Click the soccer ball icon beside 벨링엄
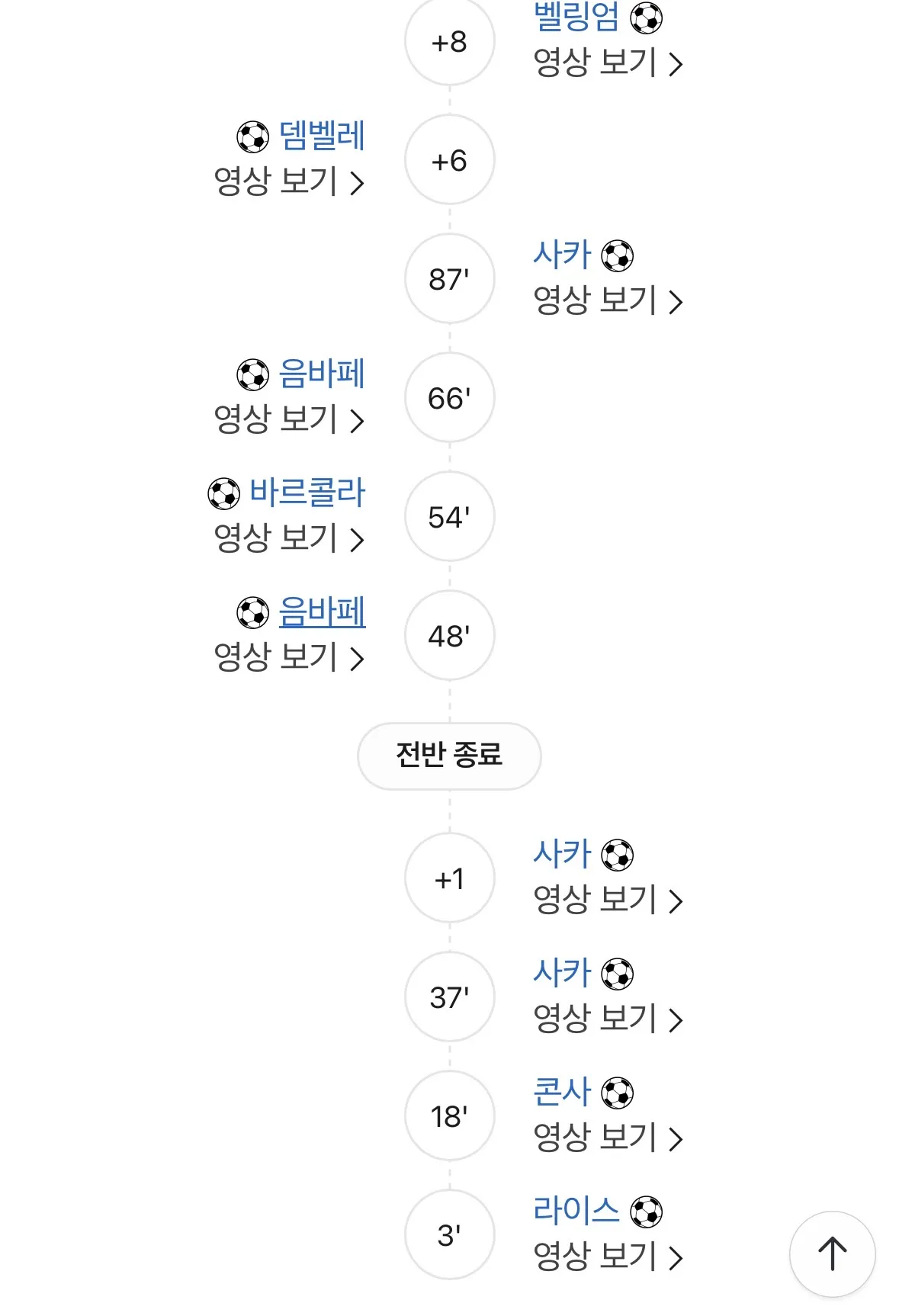The width and height of the screenshot is (899, 1316). (646, 18)
